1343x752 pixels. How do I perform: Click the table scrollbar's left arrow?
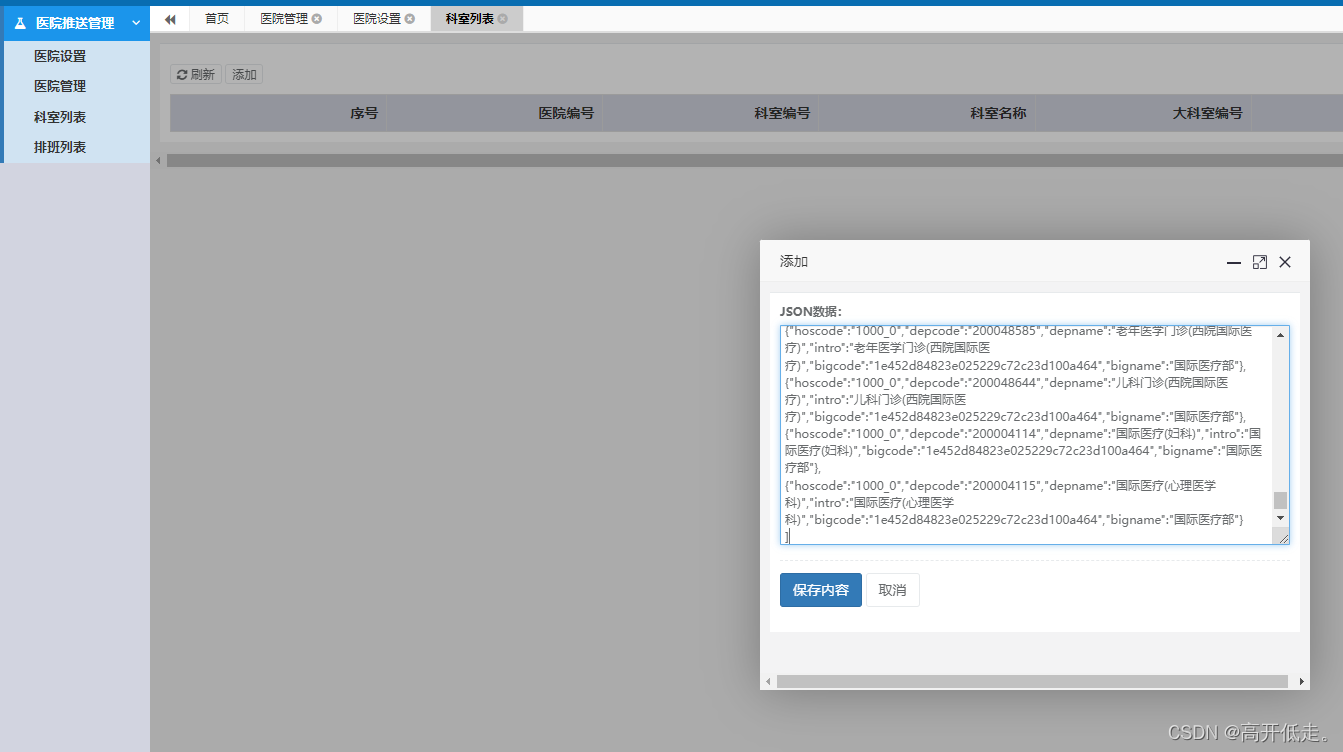[x=157, y=160]
